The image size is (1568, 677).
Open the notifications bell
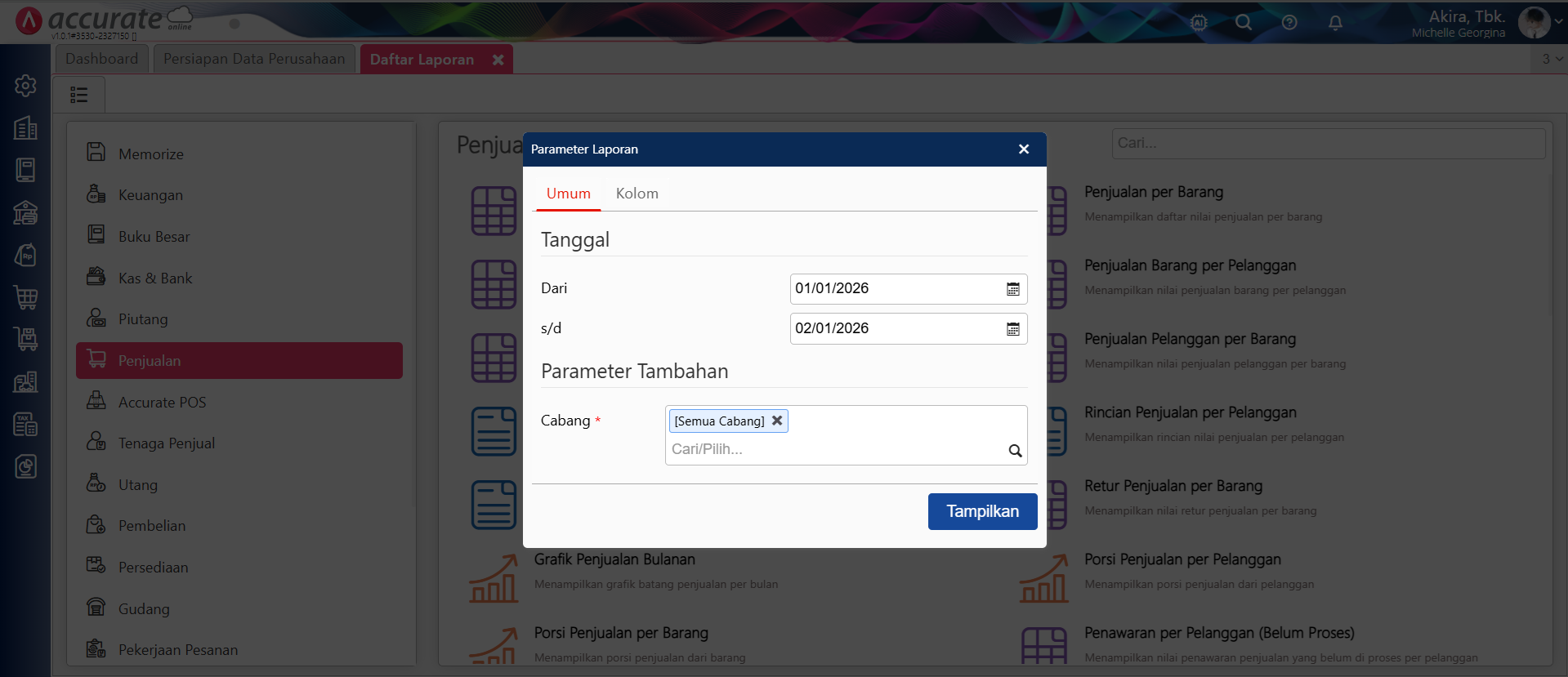[1335, 23]
